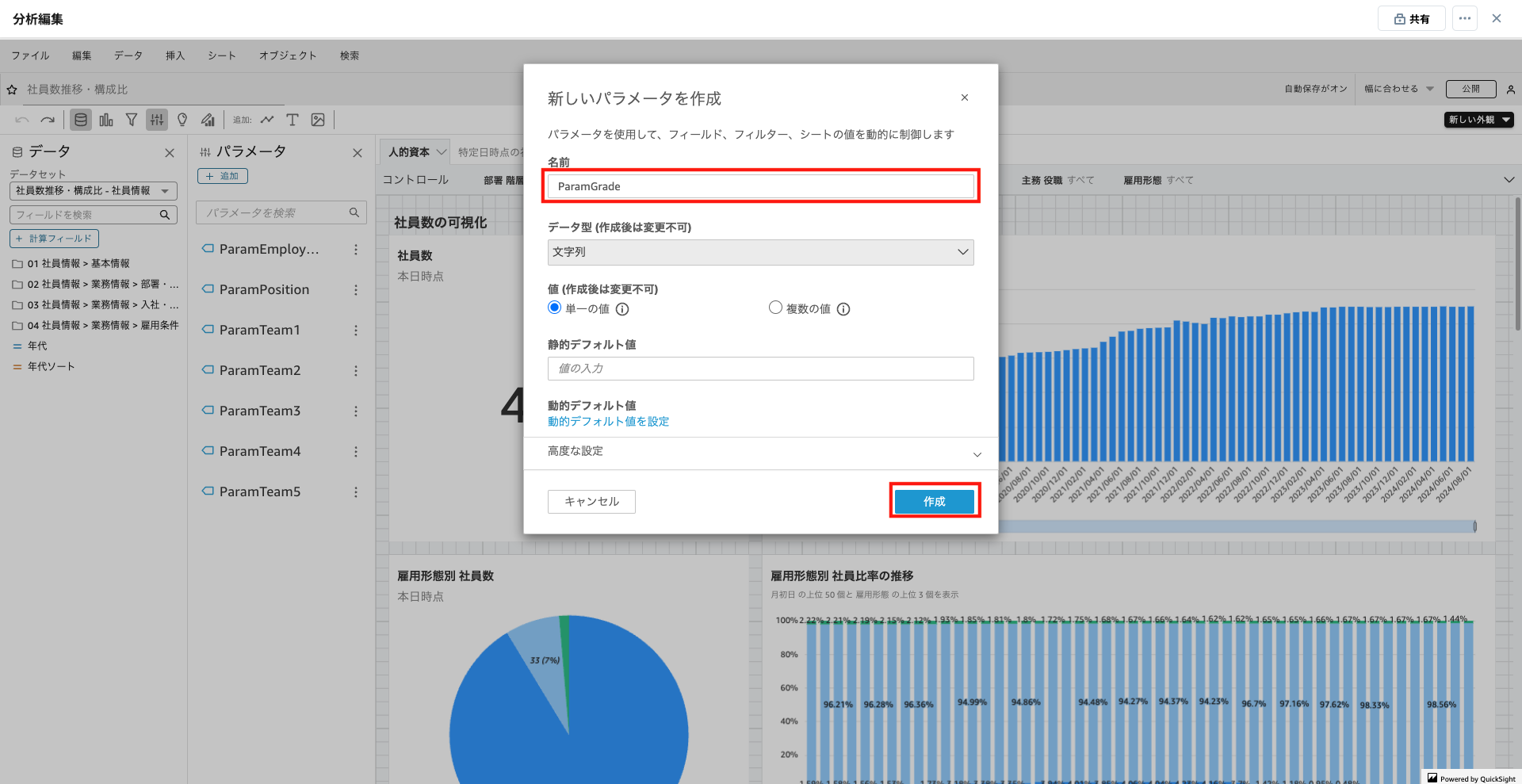Click the visualize bar chart toolbar icon
1522x784 pixels.
(106, 120)
